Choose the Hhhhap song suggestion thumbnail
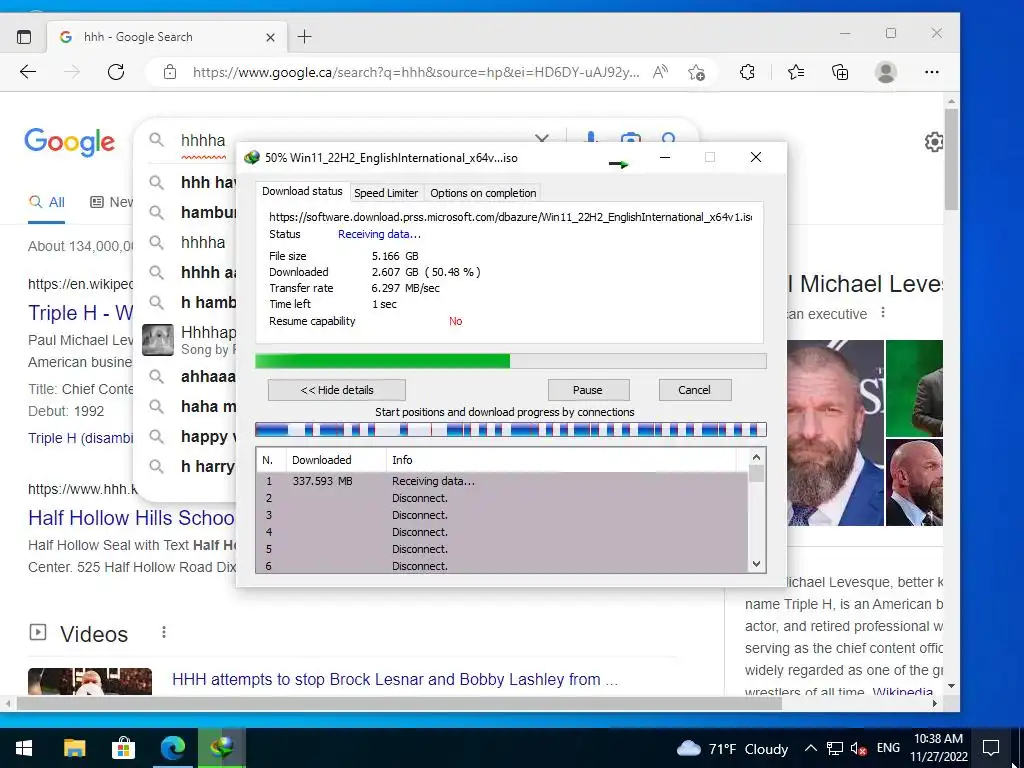Image resolution: width=1024 pixels, height=768 pixels. [158, 340]
